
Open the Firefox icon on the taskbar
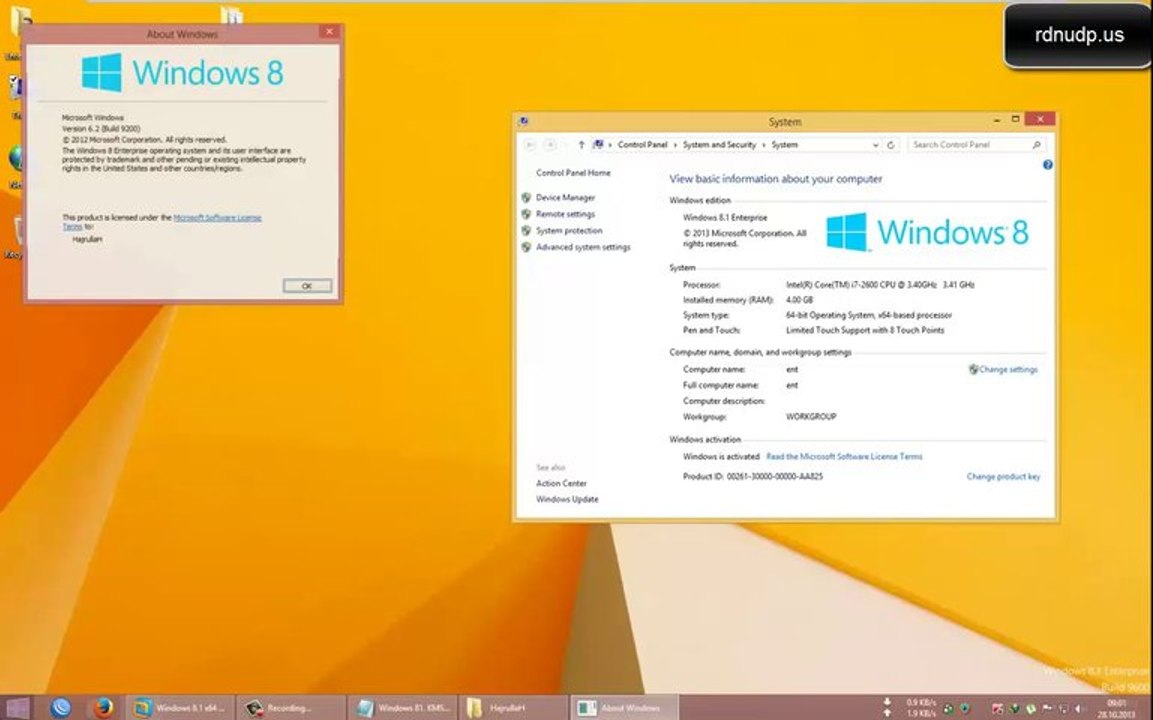[103, 707]
